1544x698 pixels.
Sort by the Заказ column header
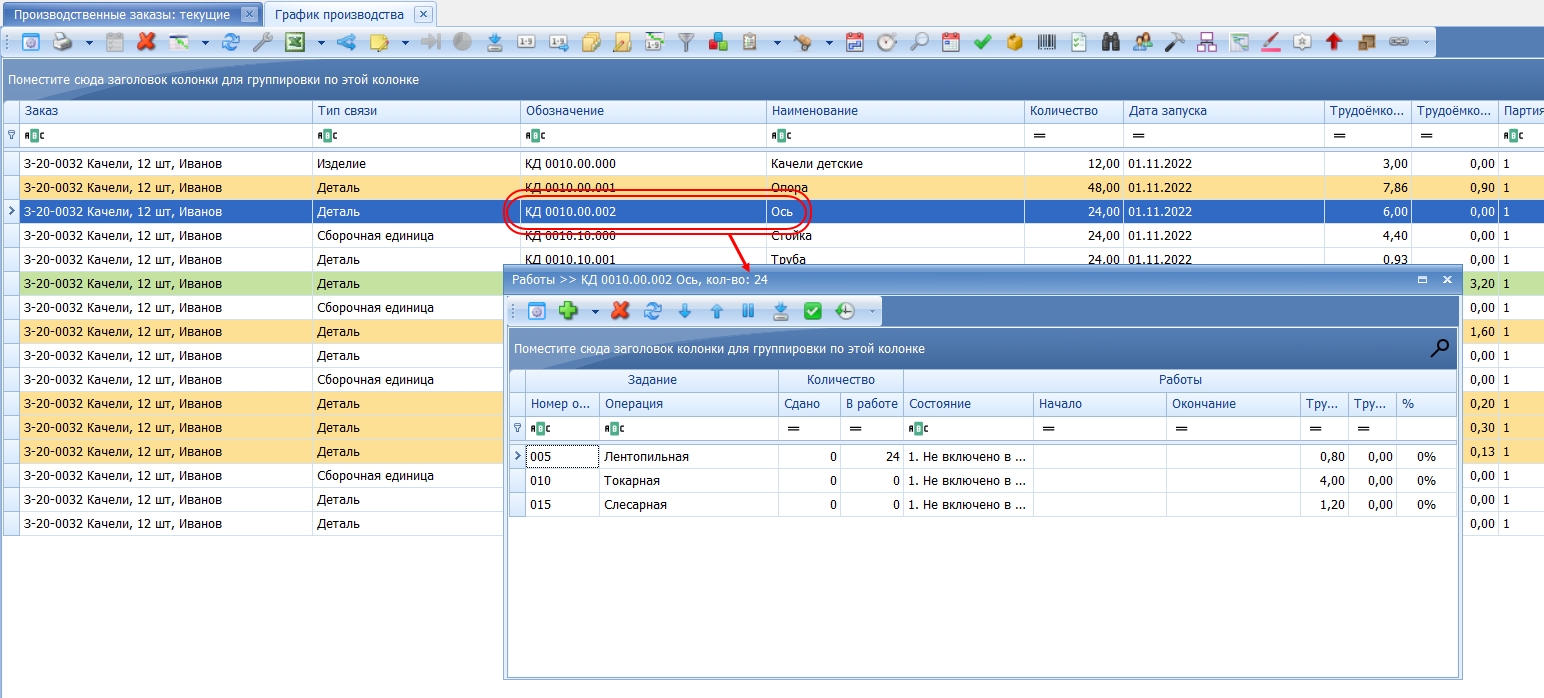pyautogui.click(x=166, y=111)
